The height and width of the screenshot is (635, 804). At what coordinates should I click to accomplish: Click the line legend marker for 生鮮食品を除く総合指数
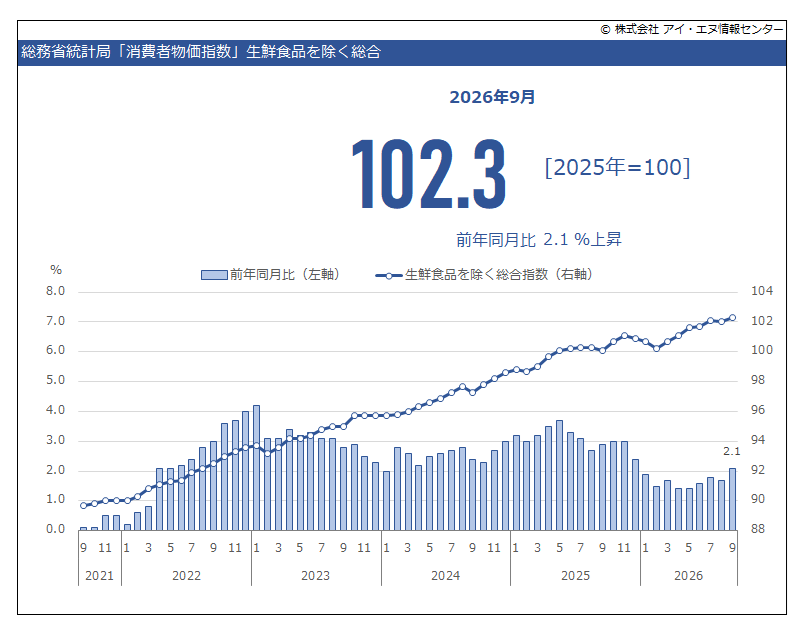(x=389, y=275)
